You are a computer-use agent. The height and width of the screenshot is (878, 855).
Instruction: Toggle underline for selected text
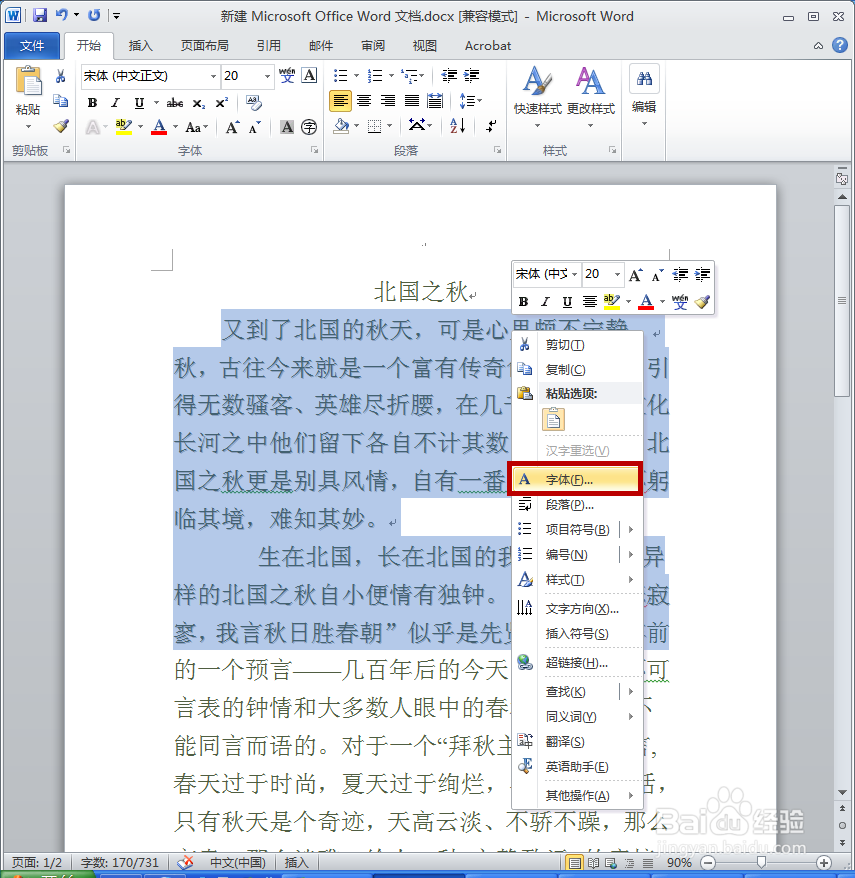tap(139, 103)
